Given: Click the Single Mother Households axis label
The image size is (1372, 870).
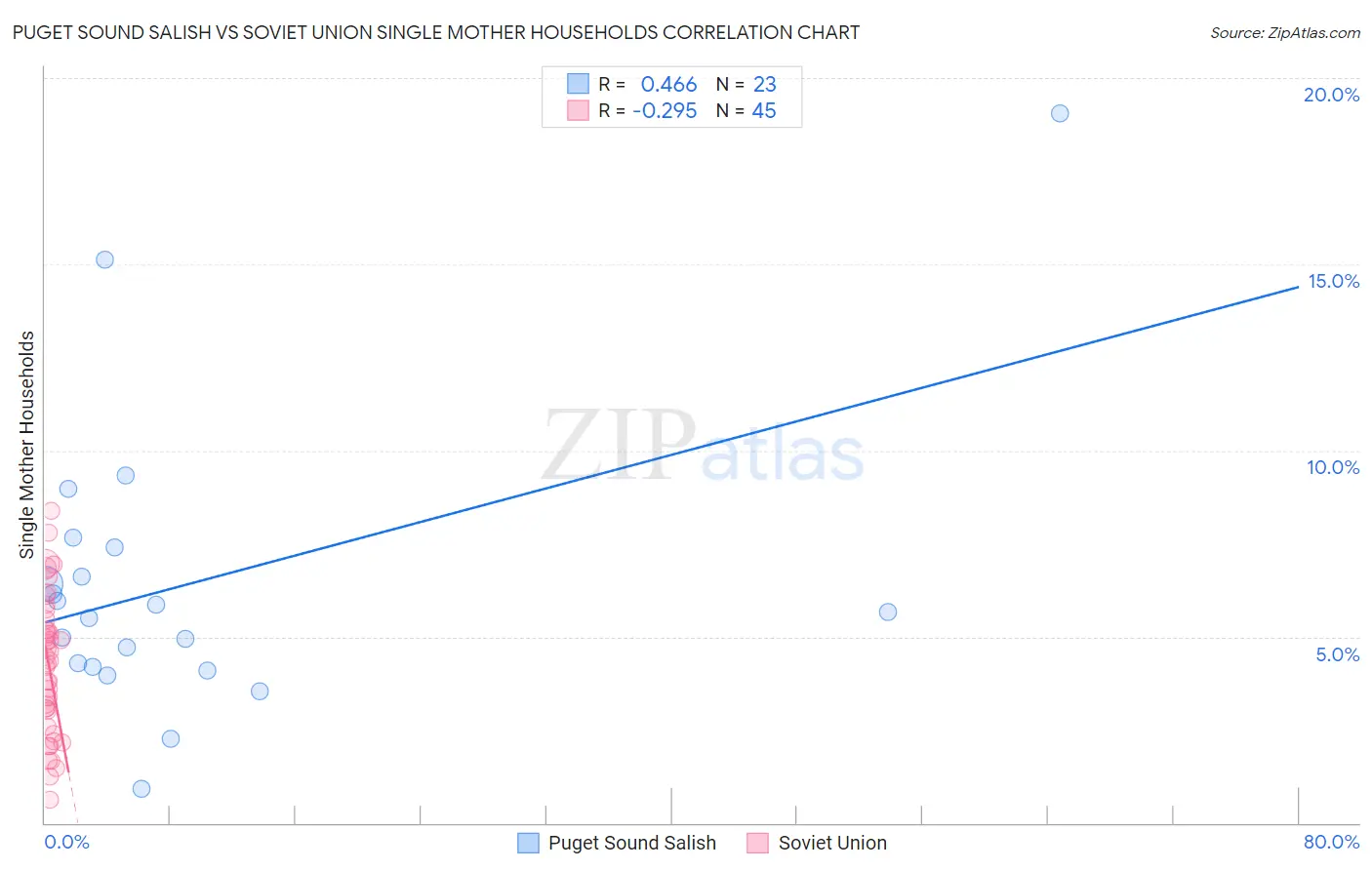Looking at the screenshot, I should coord(27,445).
